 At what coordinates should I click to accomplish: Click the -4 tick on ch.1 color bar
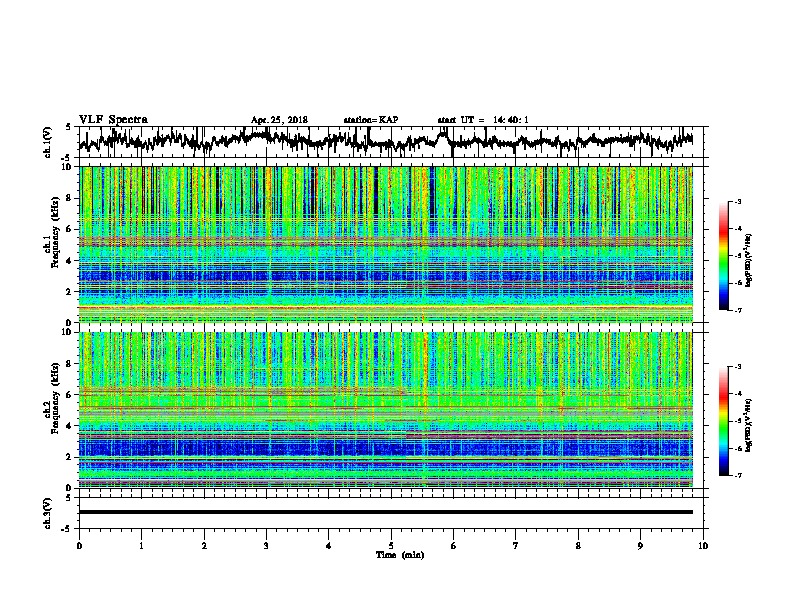pos(737,229)
